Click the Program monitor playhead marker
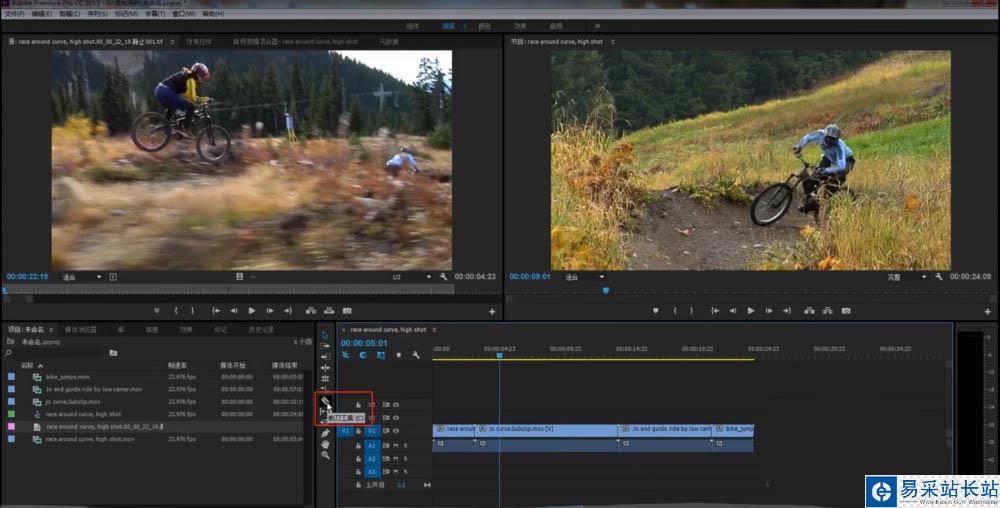The height and width of the screenshot is (508, 1000). coord(606,290)
